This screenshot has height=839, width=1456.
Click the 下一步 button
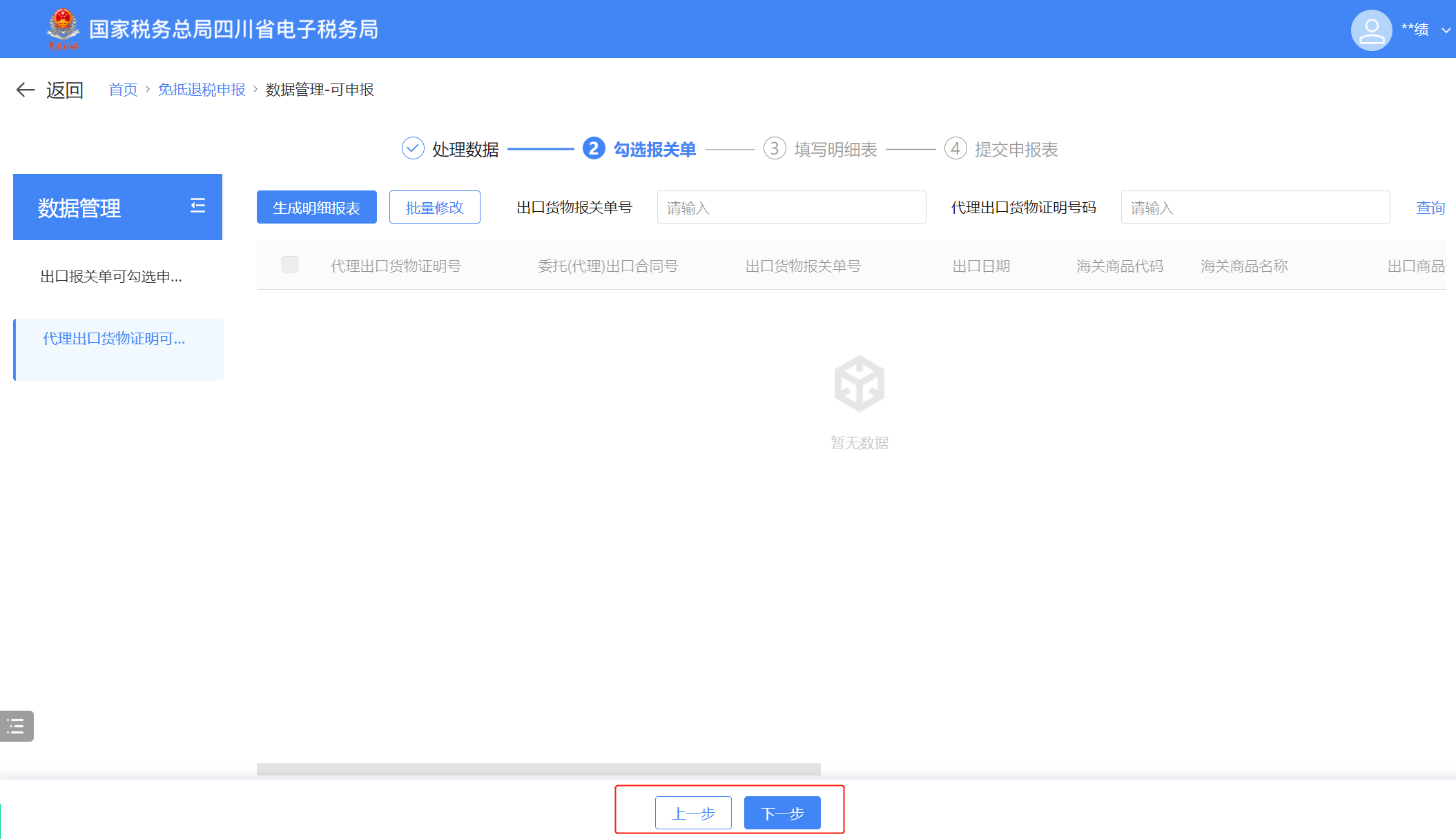782,813
